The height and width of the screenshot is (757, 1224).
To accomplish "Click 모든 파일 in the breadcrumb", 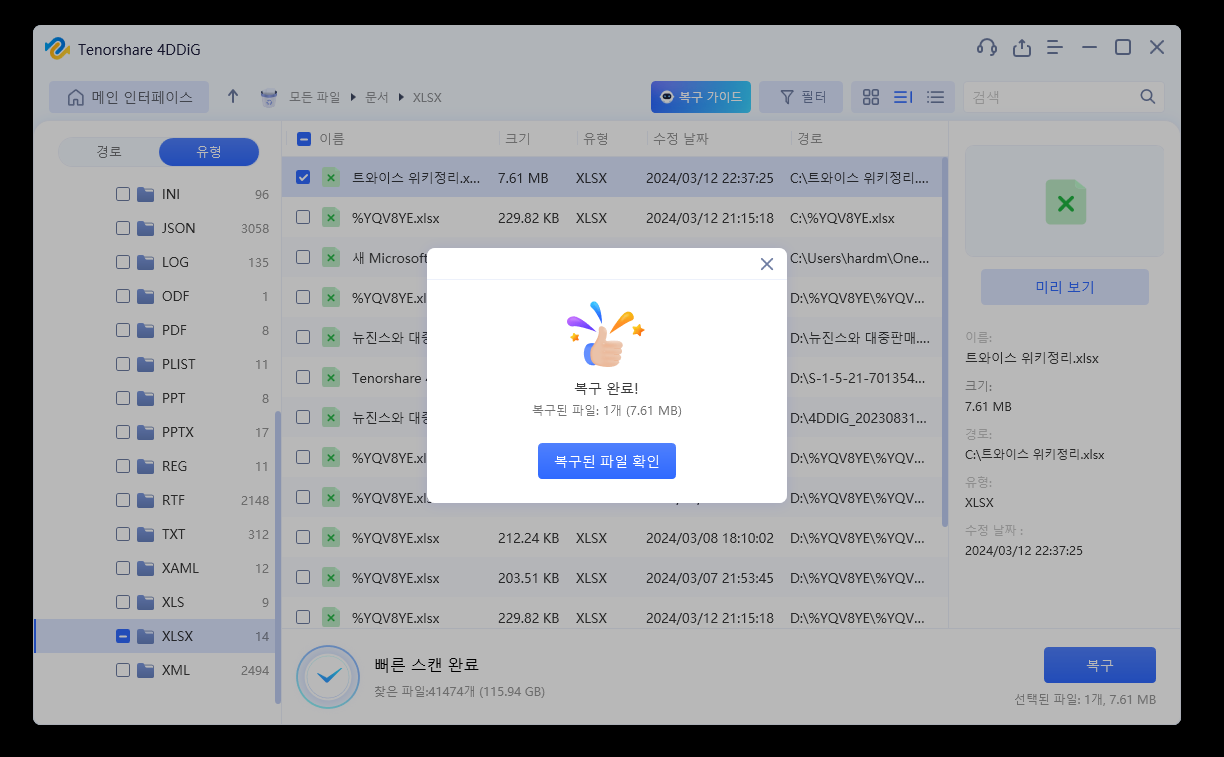I will pyautogui.click(x=314, y=98).
